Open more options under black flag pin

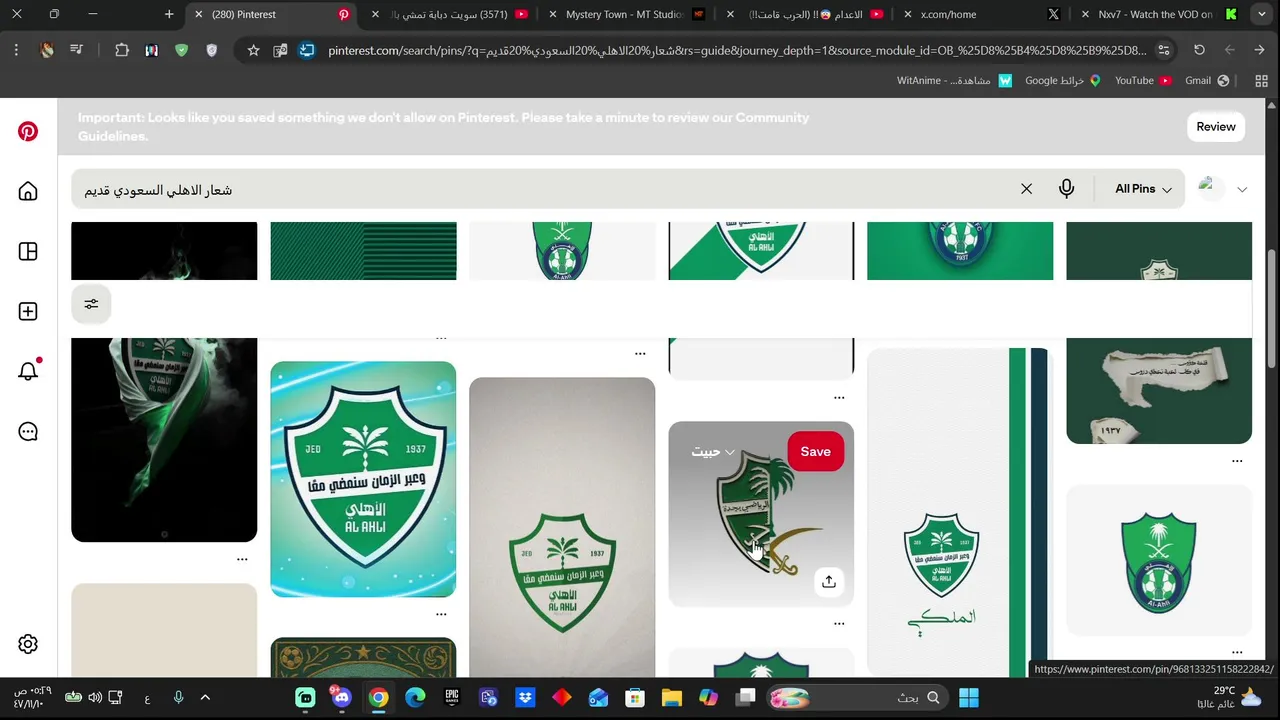(242, 559)
